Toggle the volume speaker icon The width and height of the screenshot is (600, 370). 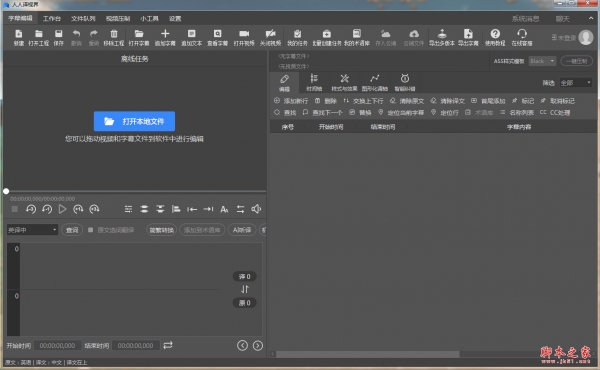click(x=256, y=209)
